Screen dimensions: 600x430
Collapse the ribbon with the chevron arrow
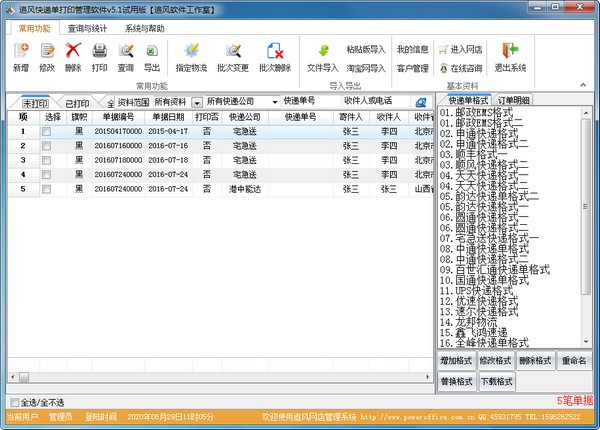(583, 85)
